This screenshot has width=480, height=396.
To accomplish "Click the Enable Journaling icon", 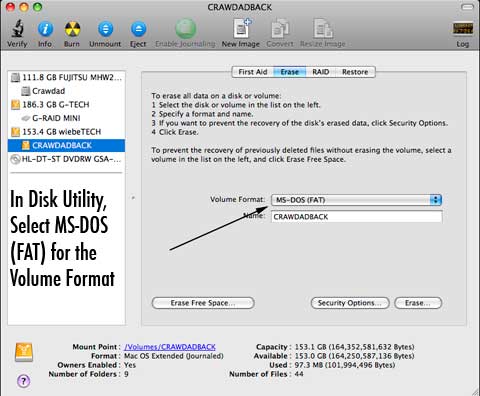I will 186,28.
